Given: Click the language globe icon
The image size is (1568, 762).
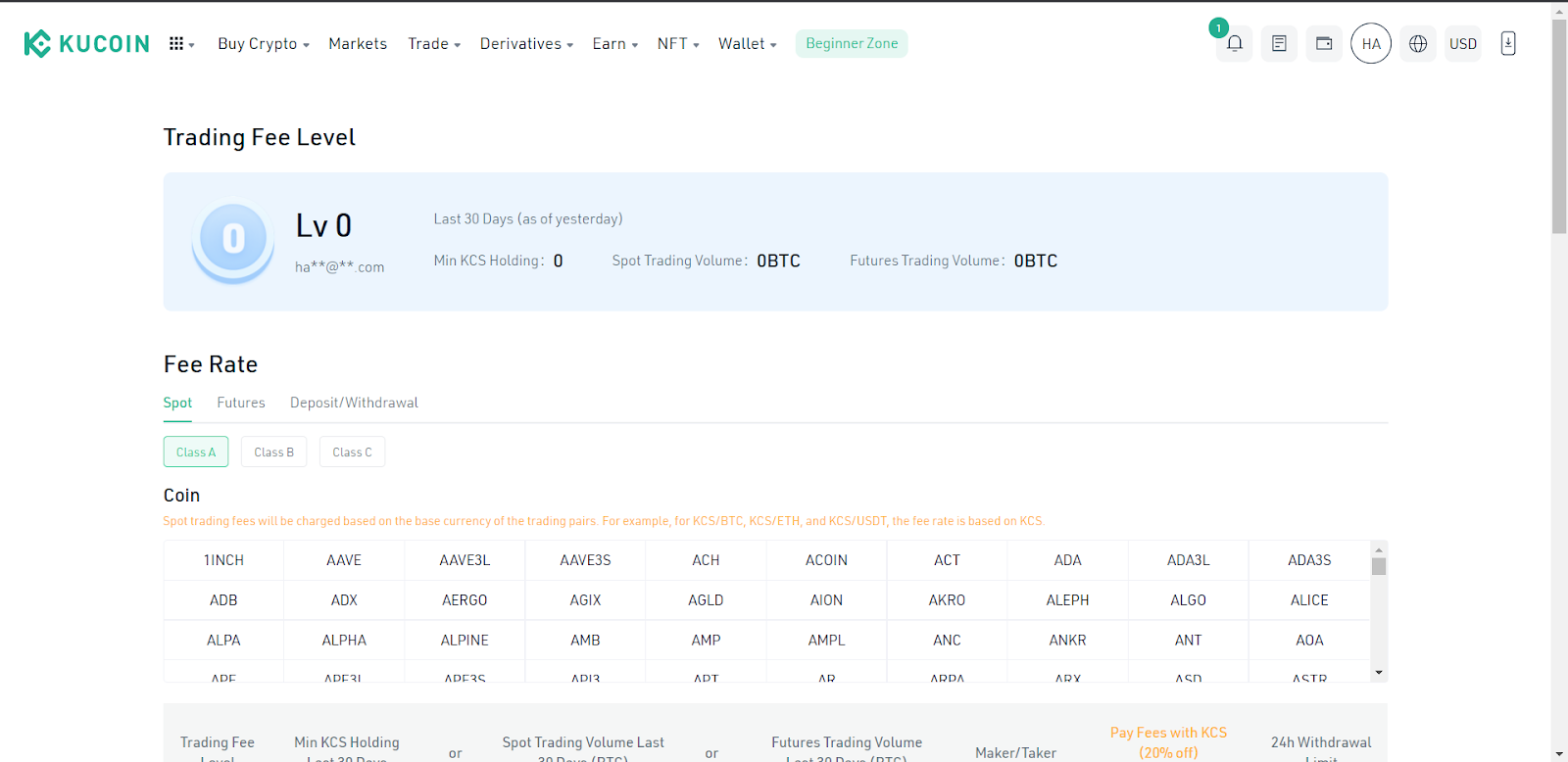Looking at the screenshot, I should click(1418, 43).
